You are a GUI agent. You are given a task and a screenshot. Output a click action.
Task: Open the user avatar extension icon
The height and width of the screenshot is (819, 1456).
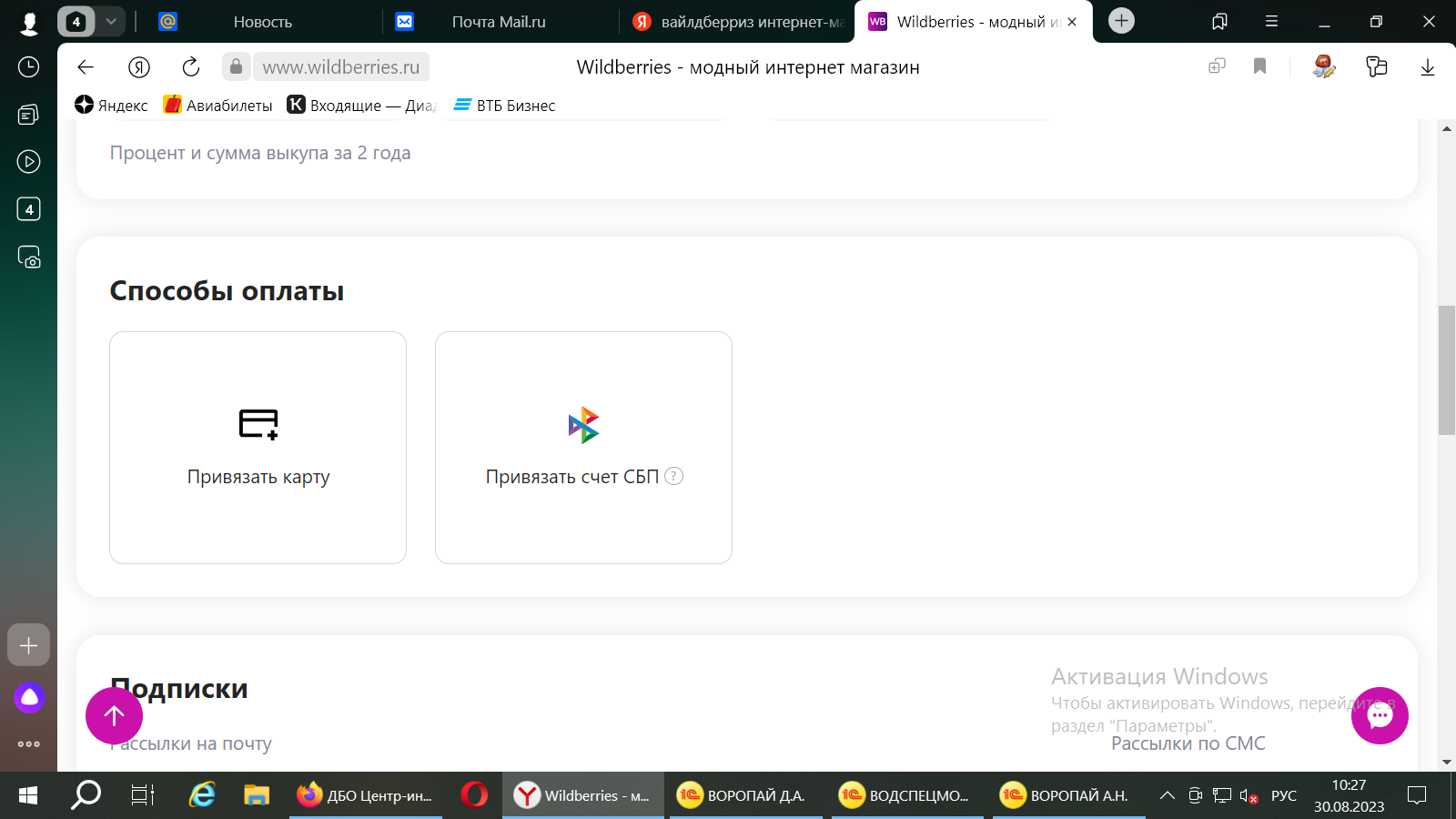pos(1324,66)
